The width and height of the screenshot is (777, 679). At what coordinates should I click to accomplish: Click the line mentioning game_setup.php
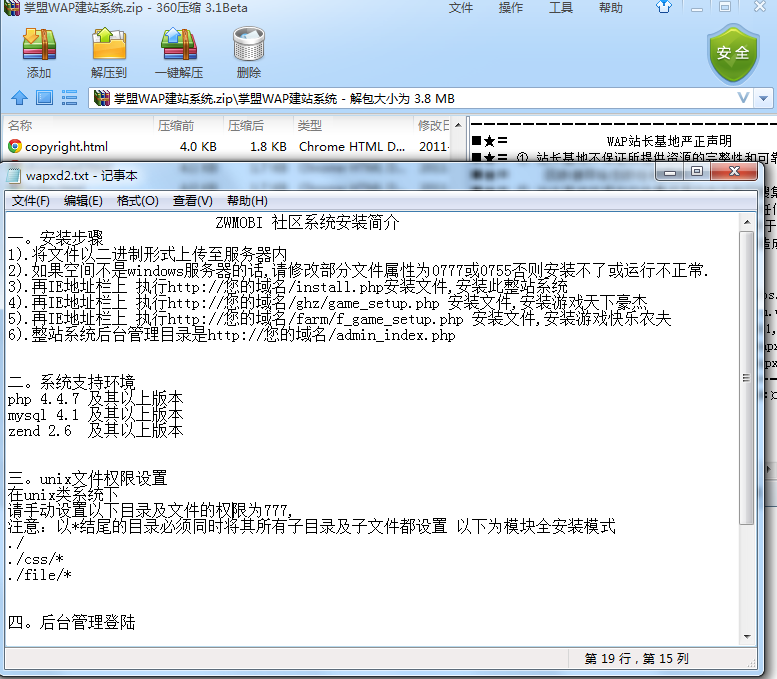pos(328,303)
